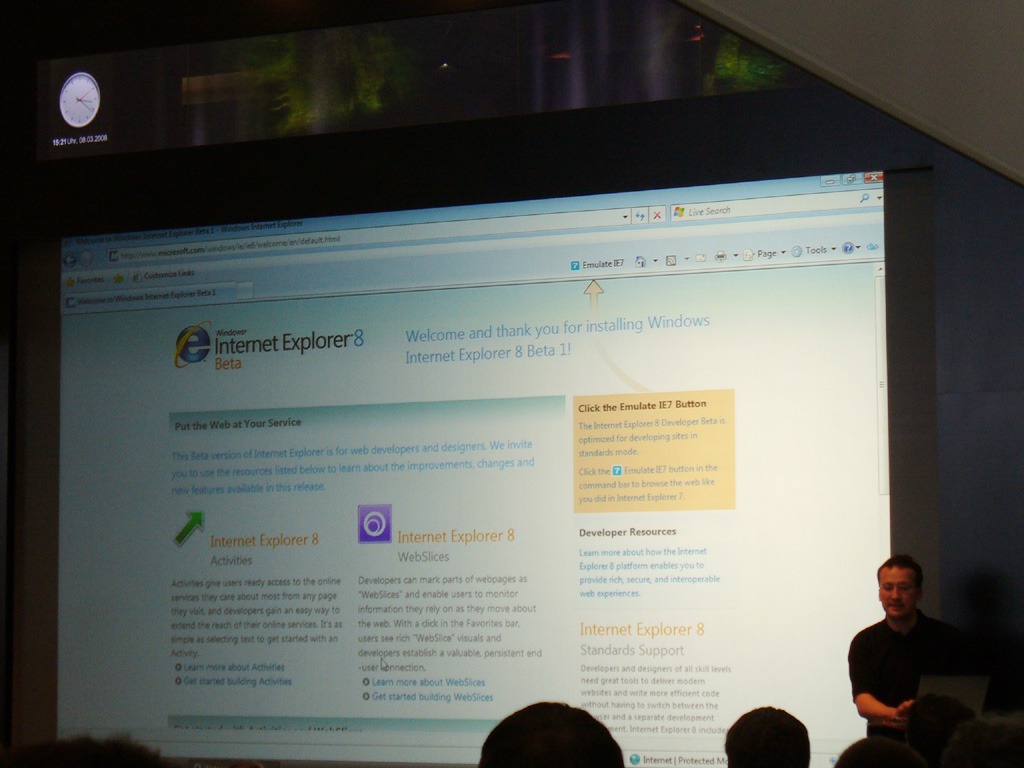Expand the address bar history dropdown
This screenshot has height=768, width=1024.
pos(625,216)
